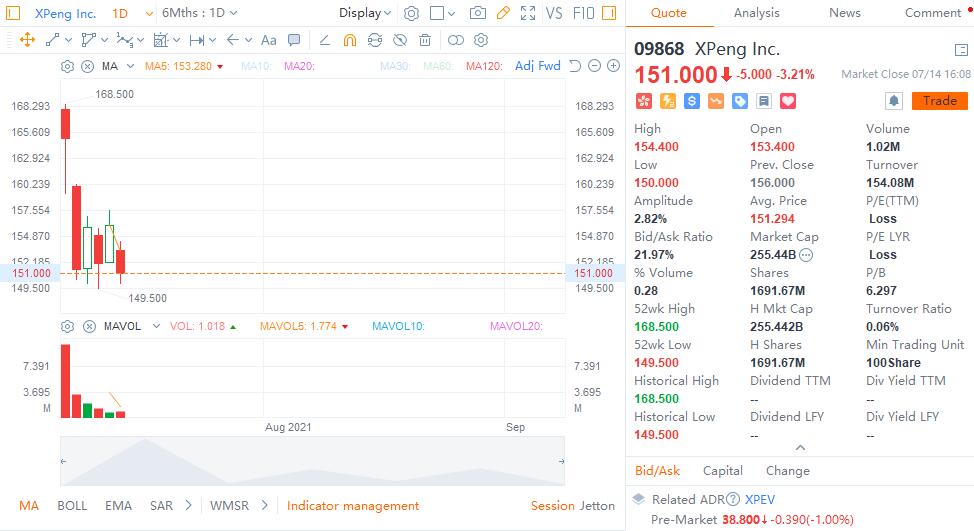Remove the MAVOL indicator with X
Screen dimensions: 974x531
pyautogui.click(x=89, y=327)
